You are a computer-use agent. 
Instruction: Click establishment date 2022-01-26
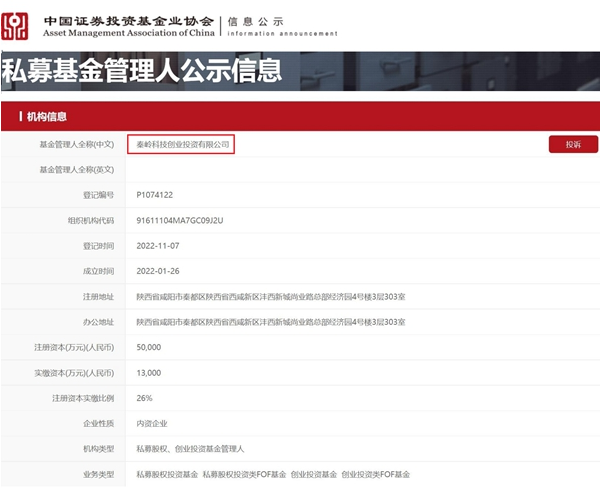tap(158, 271)
